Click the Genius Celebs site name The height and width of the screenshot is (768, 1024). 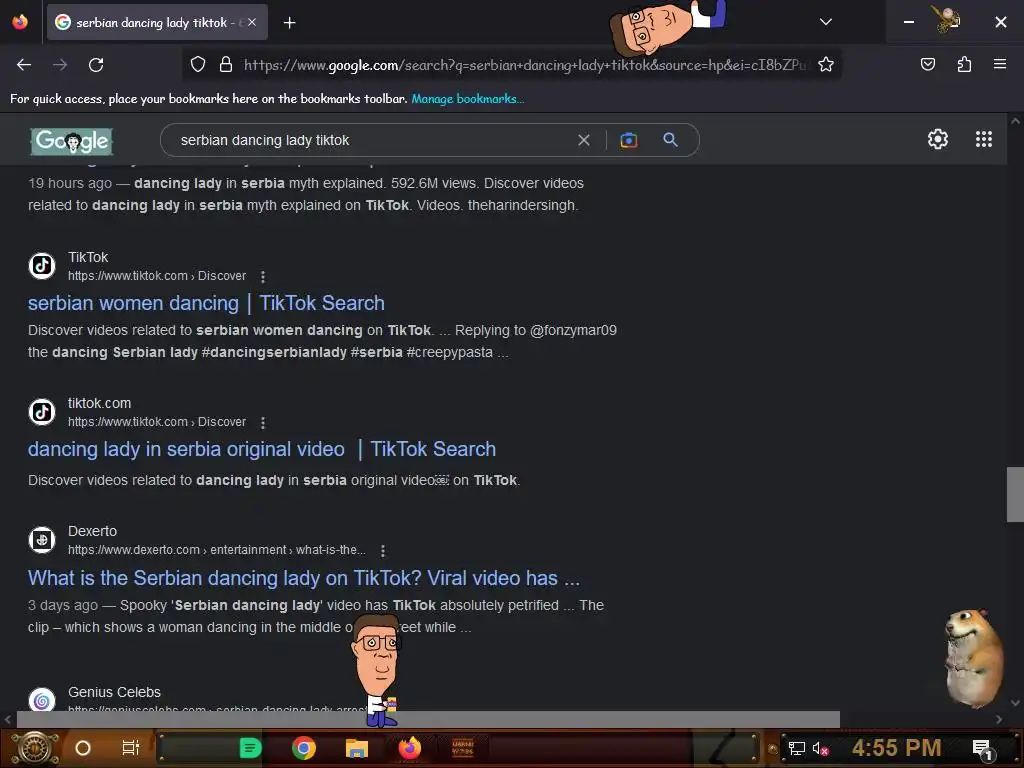[114, 692]
